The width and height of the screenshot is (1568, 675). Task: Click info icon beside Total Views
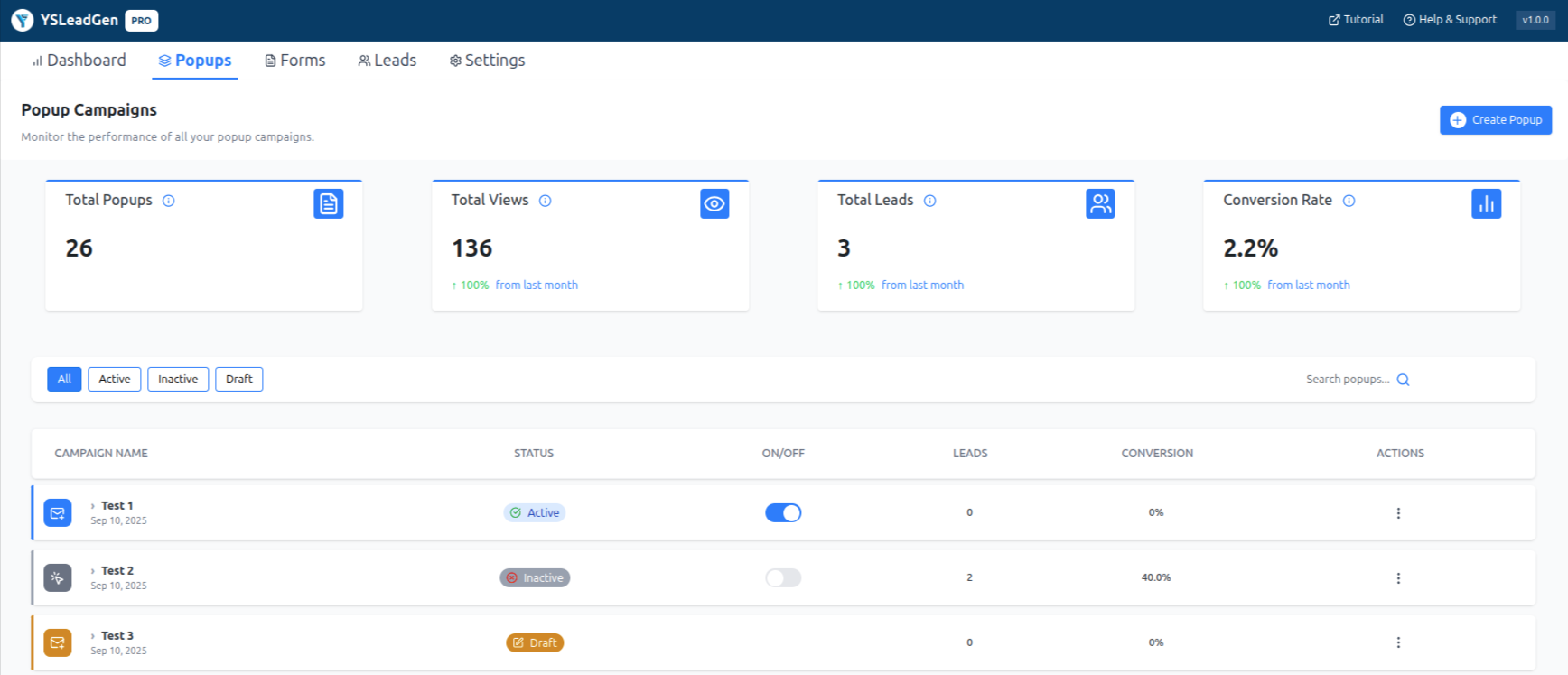click(545, 201)
